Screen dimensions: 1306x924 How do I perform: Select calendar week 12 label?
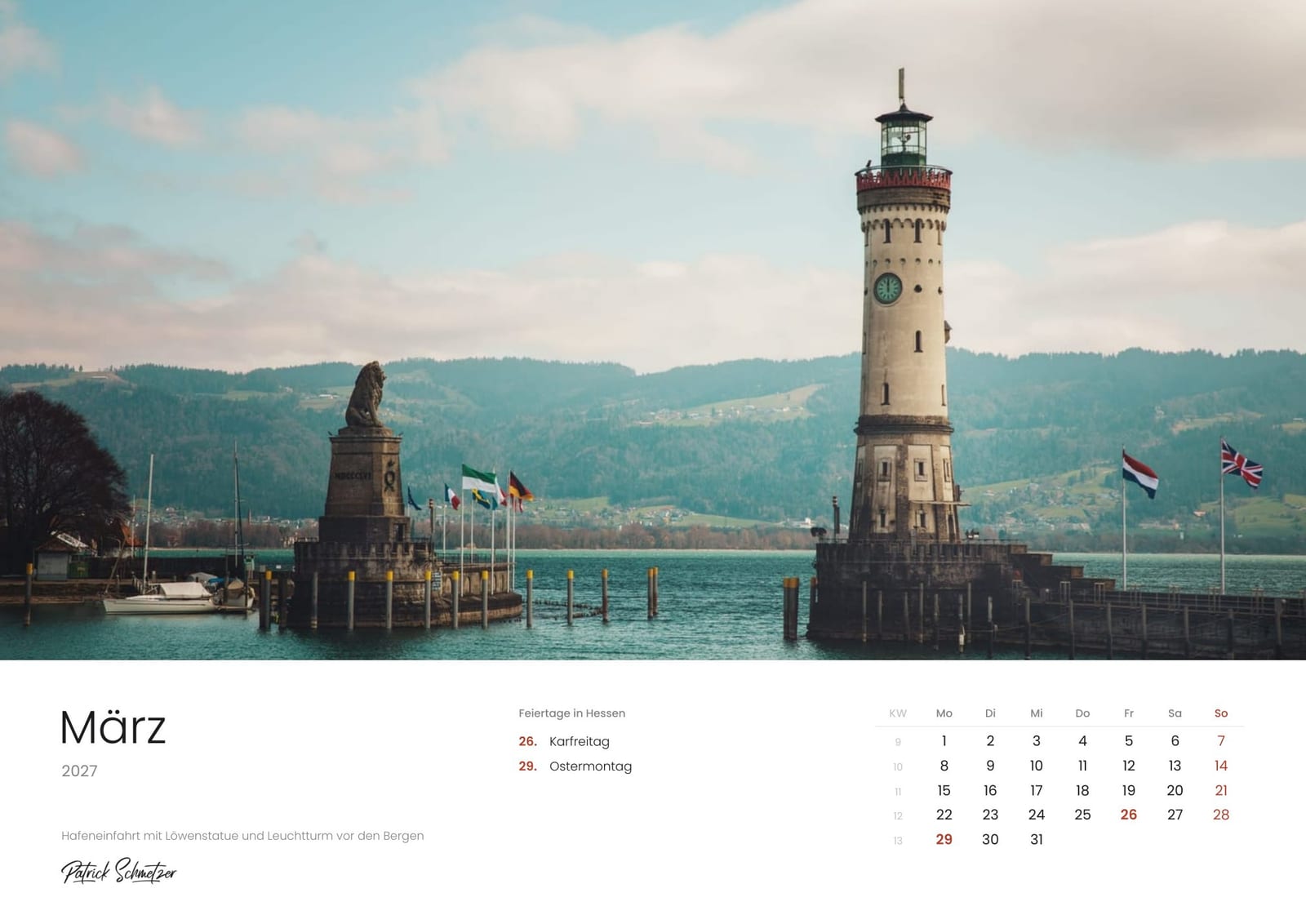(898, 815)
